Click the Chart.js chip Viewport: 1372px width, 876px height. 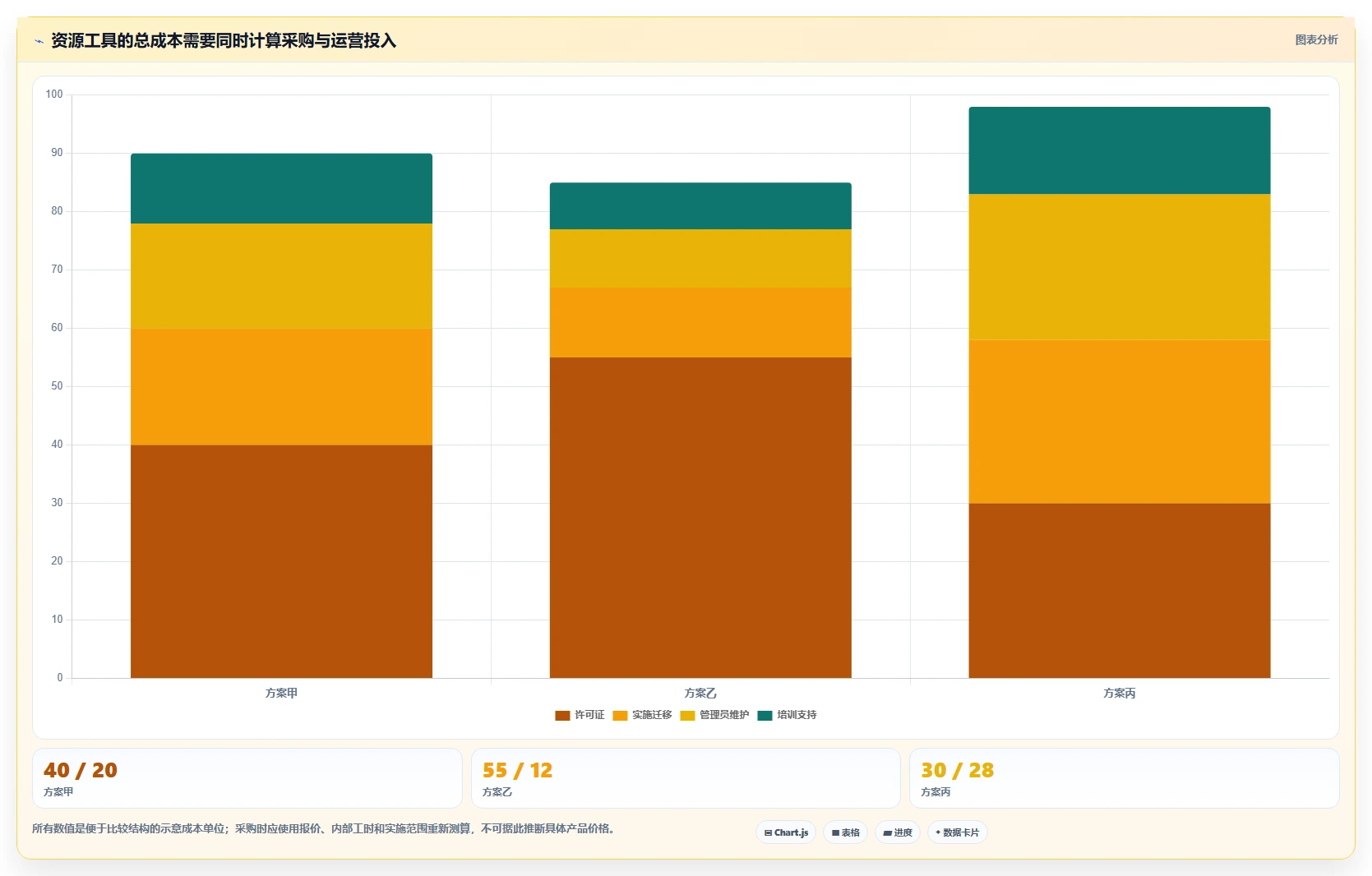click(786, 832)
